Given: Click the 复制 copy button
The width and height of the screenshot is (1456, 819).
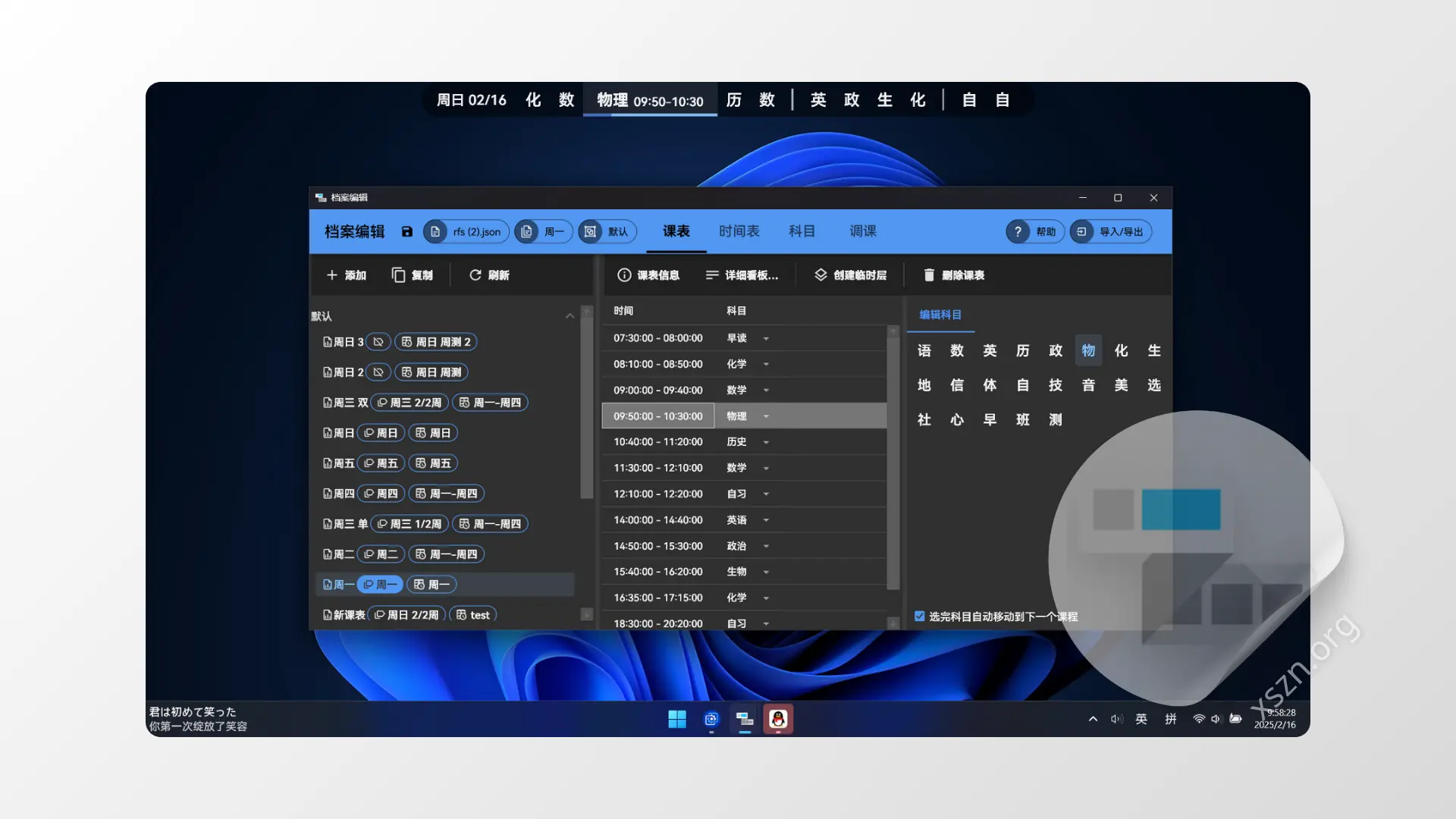Looking at the screenshot, I should pyautogui.click(x=413, y=275).
